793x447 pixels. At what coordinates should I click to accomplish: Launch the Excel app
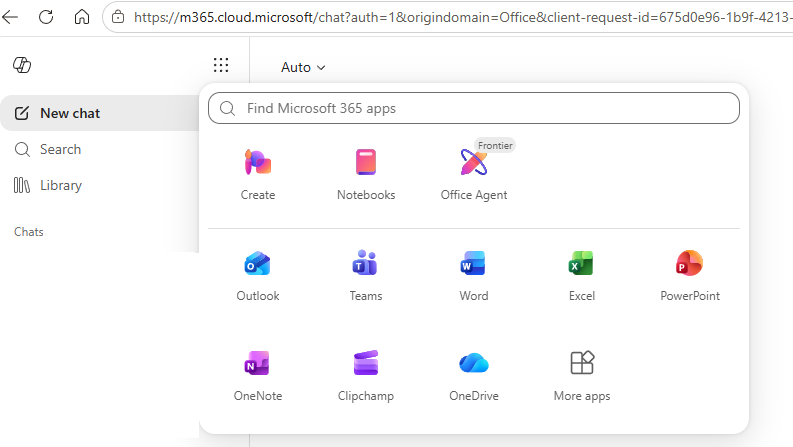[x=582, y=276]
